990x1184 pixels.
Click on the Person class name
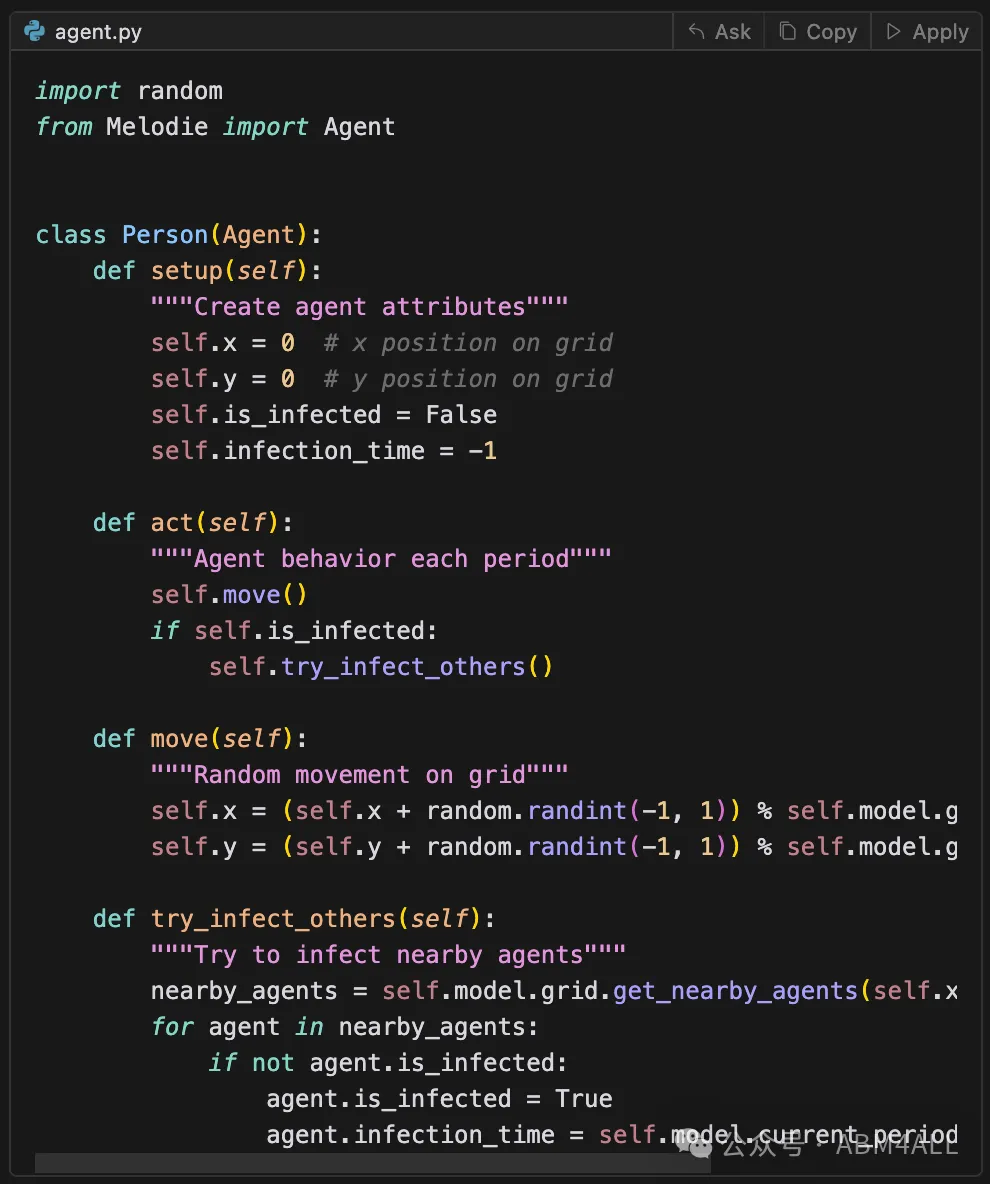(165, 235)
